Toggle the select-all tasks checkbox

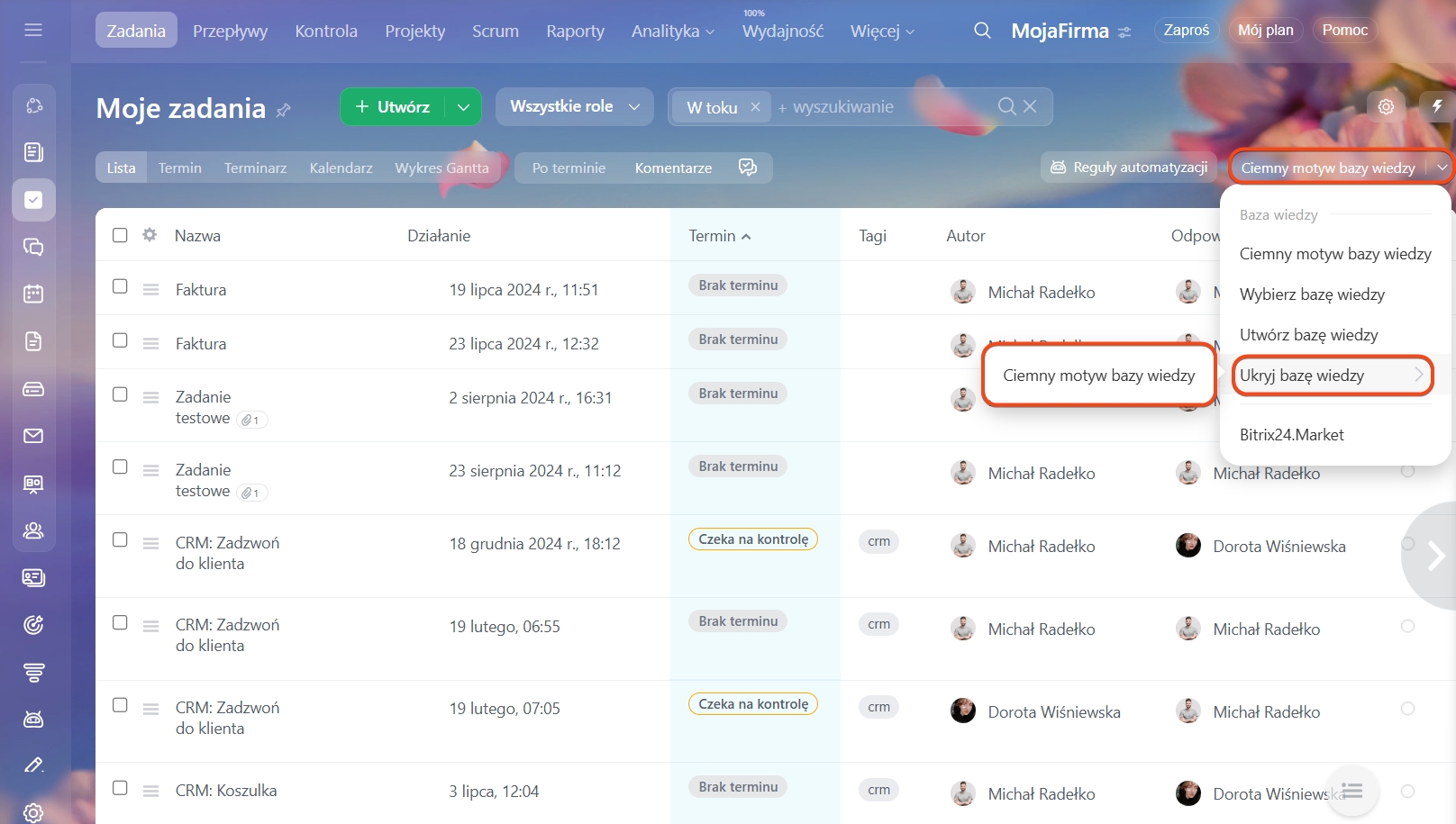120,235
